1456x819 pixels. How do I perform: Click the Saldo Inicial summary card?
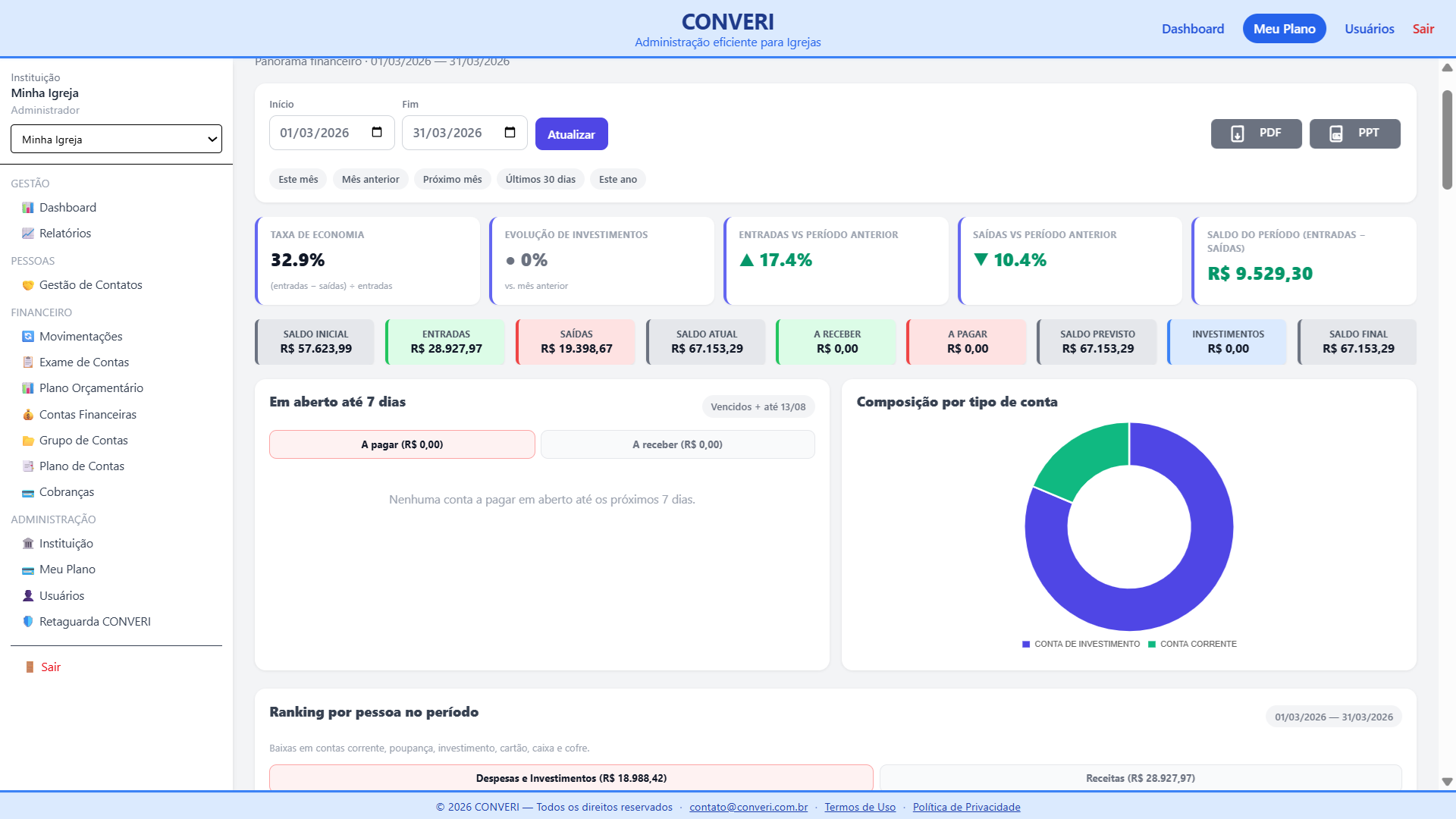(315, 342)
